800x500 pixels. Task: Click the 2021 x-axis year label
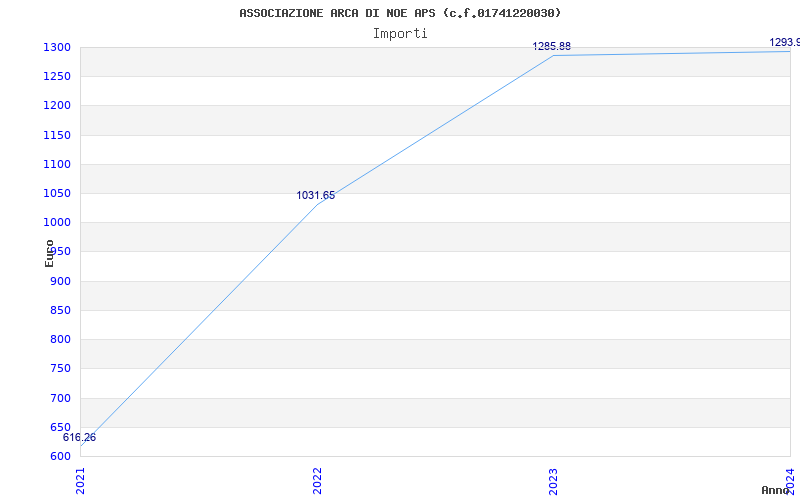click(81, 481)
